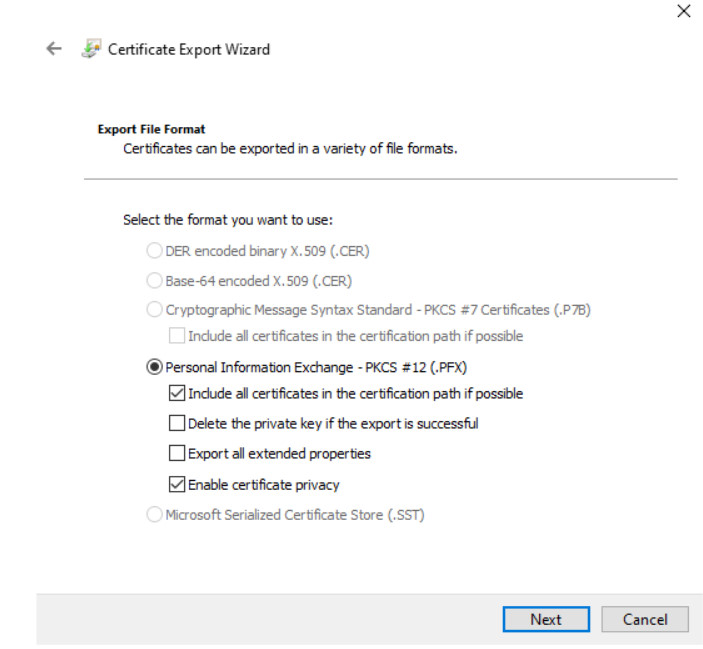Viewport: 703px width, 649px height.
Task: Select DER encoded binary X.509 (.CER) option
Action: pyautogui.click(x=155, y=251)
